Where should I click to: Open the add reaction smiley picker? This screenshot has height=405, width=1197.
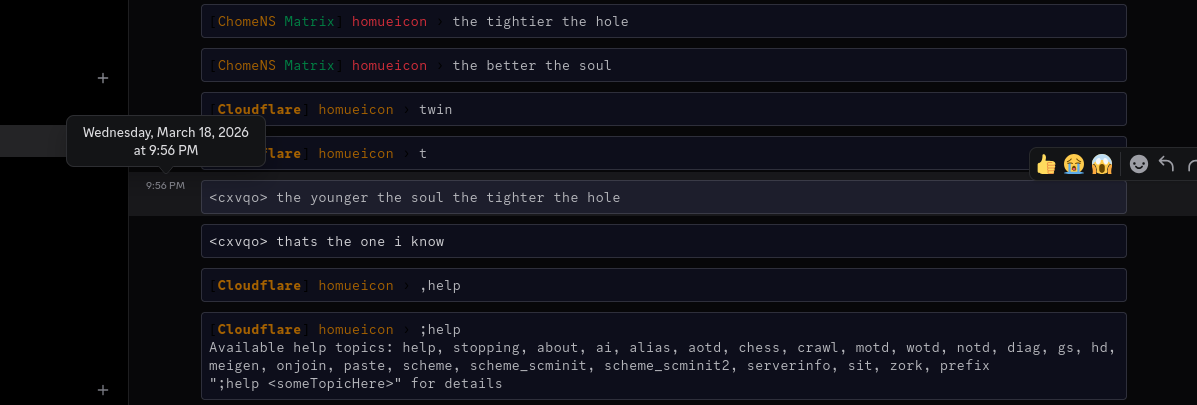coord(1138,164)
